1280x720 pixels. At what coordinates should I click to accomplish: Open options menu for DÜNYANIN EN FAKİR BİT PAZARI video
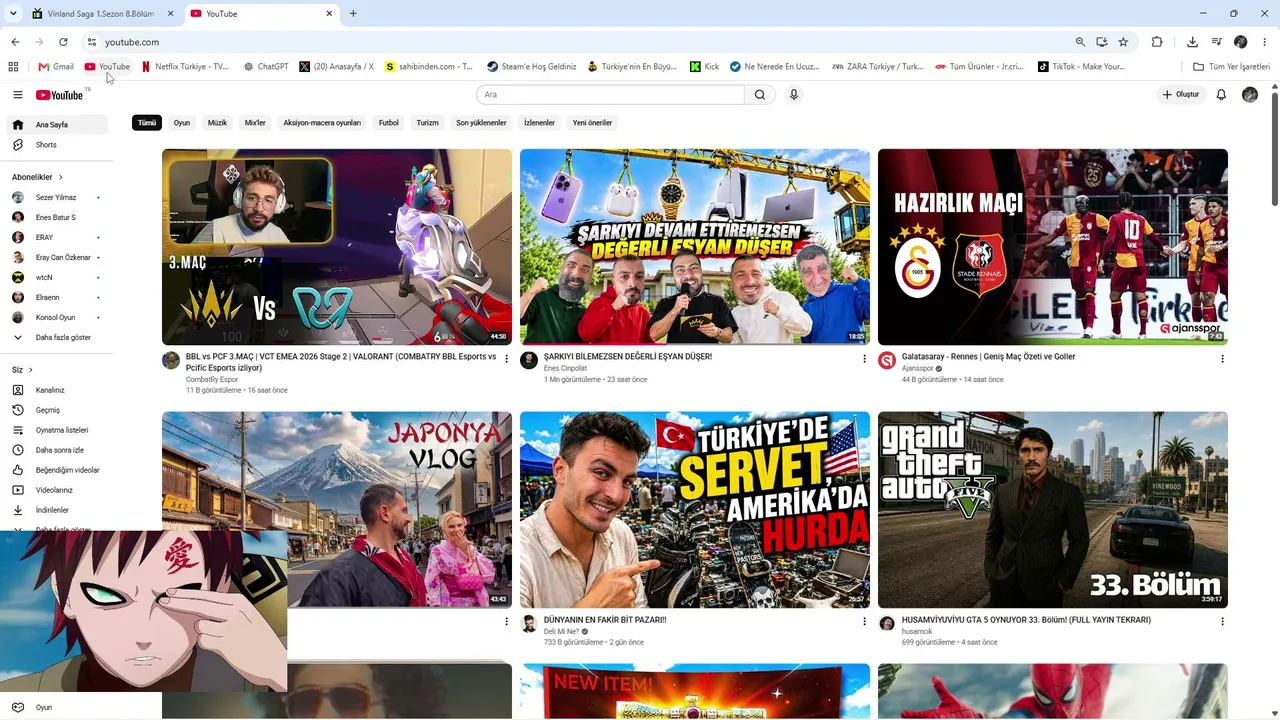pos(864,621)
